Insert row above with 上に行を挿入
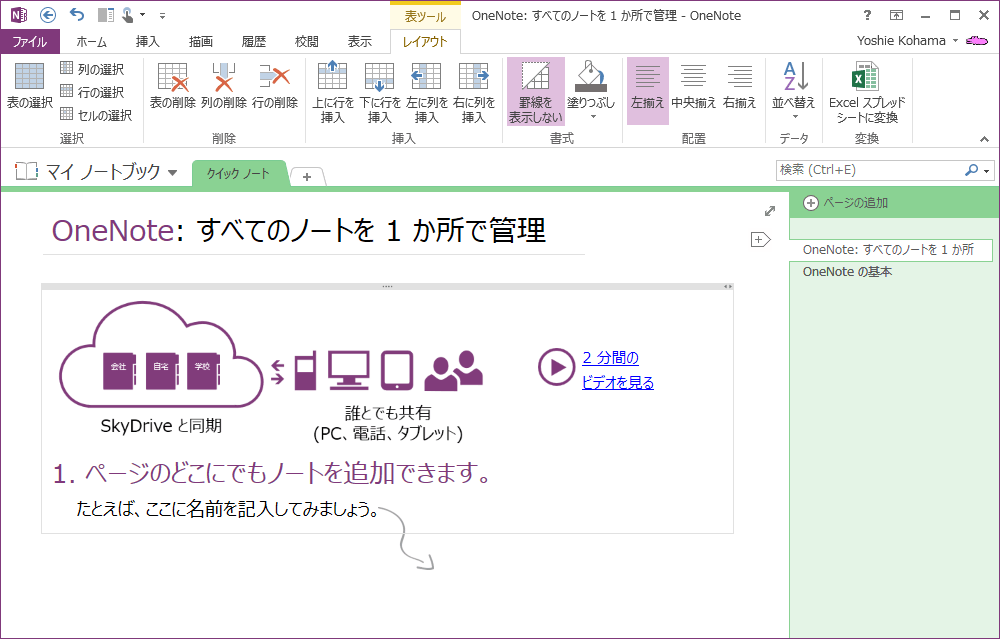Screen dimensions: 1000x639 coord(332,92)
